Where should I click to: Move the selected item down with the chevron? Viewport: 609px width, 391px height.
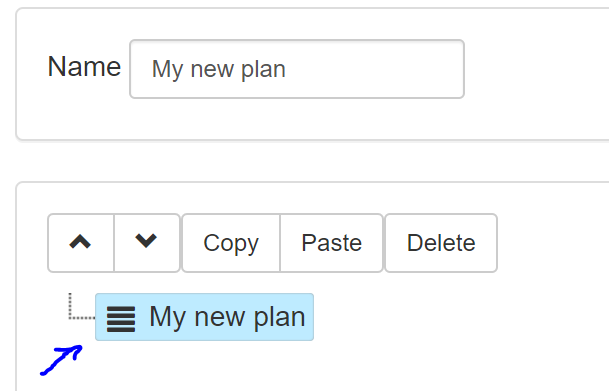point(147,243)
